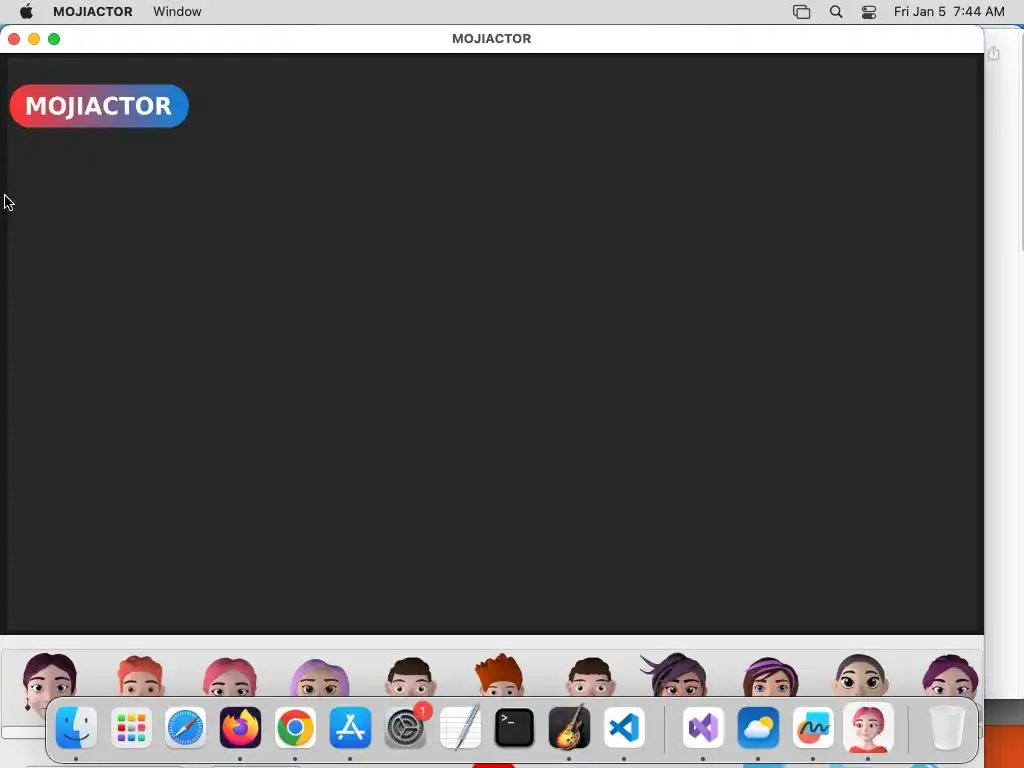Viewport: 1024px width, 768px height.
Task: Select the avatar with spiky orange hair
Action: point(500,675)
